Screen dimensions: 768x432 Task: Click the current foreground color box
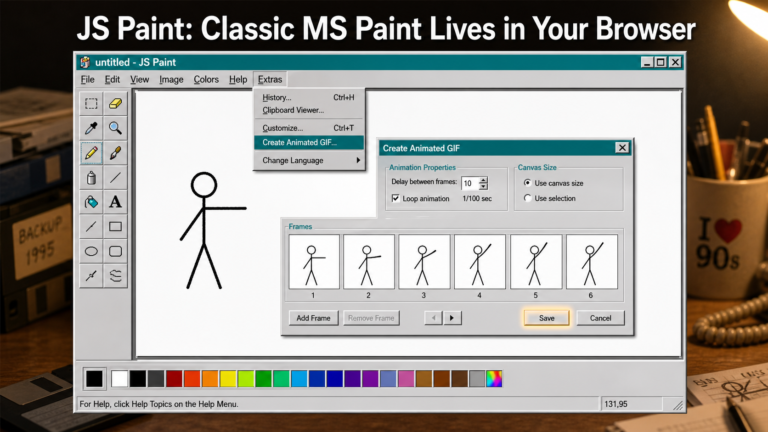(95, 379)
